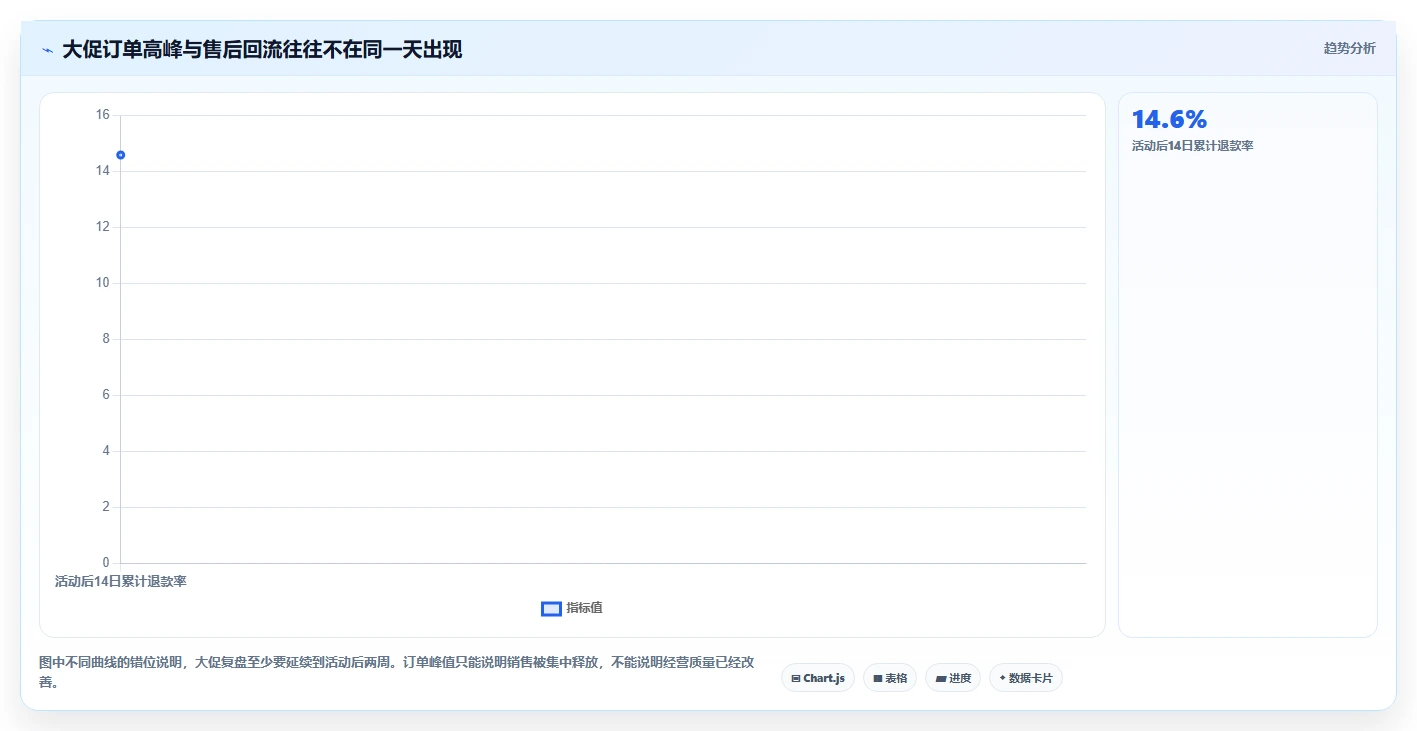Image resolution: width=1417 pixels, height=731 pixels.
Task: Click the trend icon beside the title
Action: coord(47,50)
